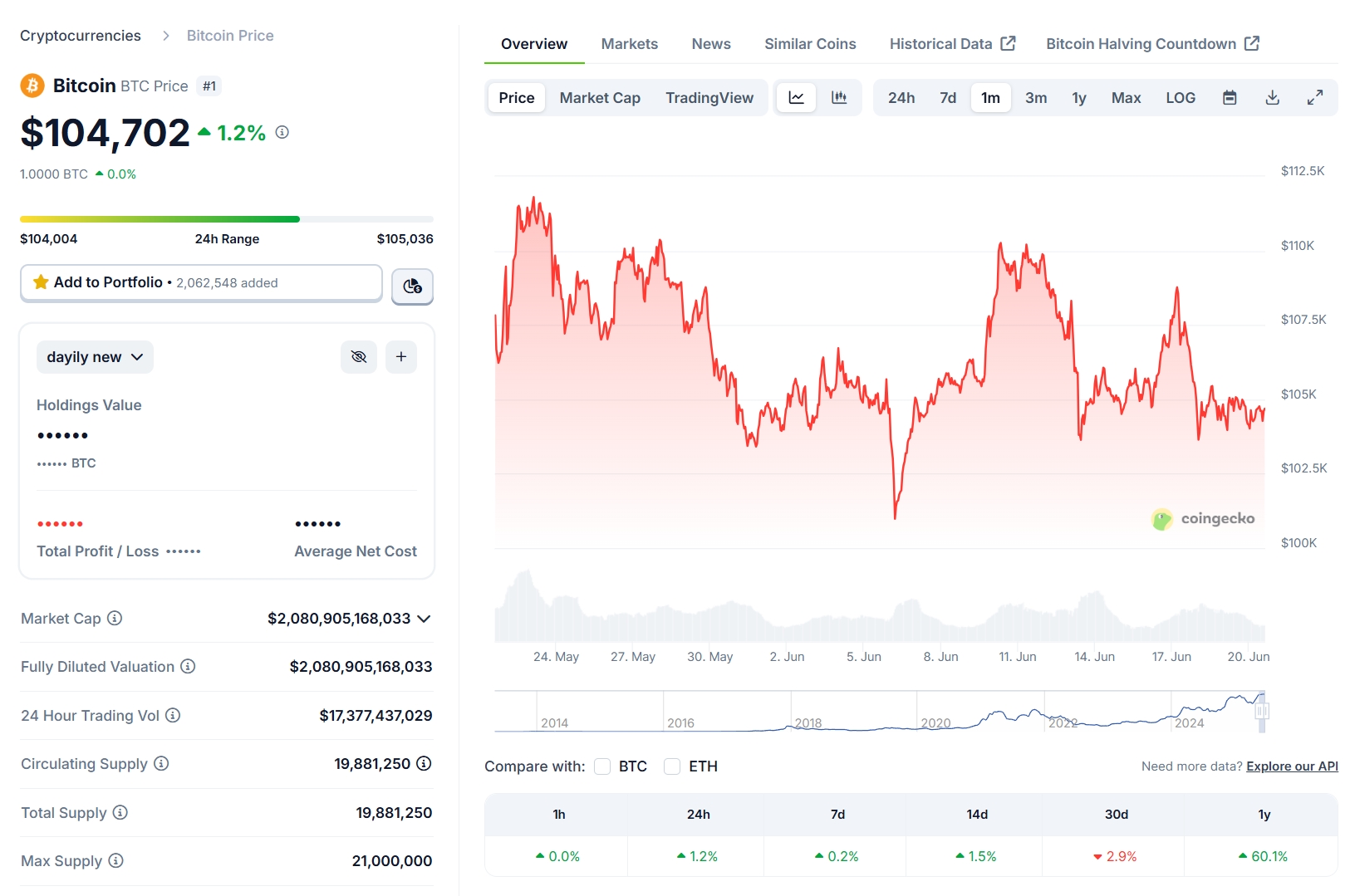The height and width of the screenshot is (896, 1350).
Task: Expand Market Cap value chevron
Action: [x=424, y=619]
